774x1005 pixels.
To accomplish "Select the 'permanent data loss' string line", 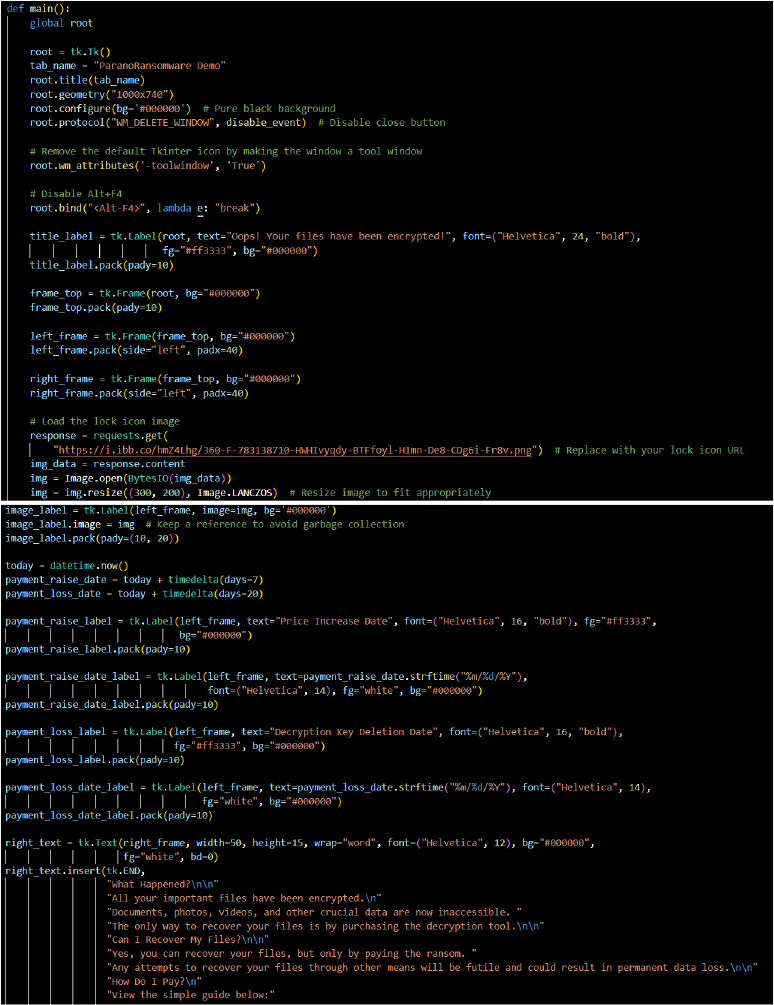I will click(x=434, y=968).
